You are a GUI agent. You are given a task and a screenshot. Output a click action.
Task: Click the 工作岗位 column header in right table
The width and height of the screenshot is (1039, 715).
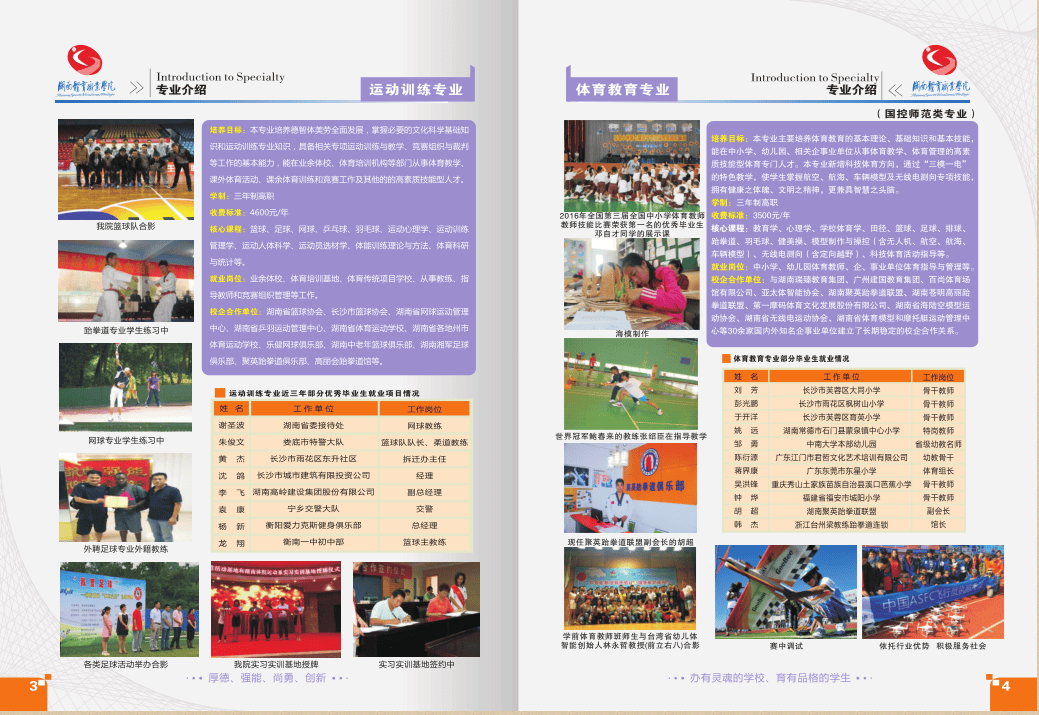[x=939, y=376]
